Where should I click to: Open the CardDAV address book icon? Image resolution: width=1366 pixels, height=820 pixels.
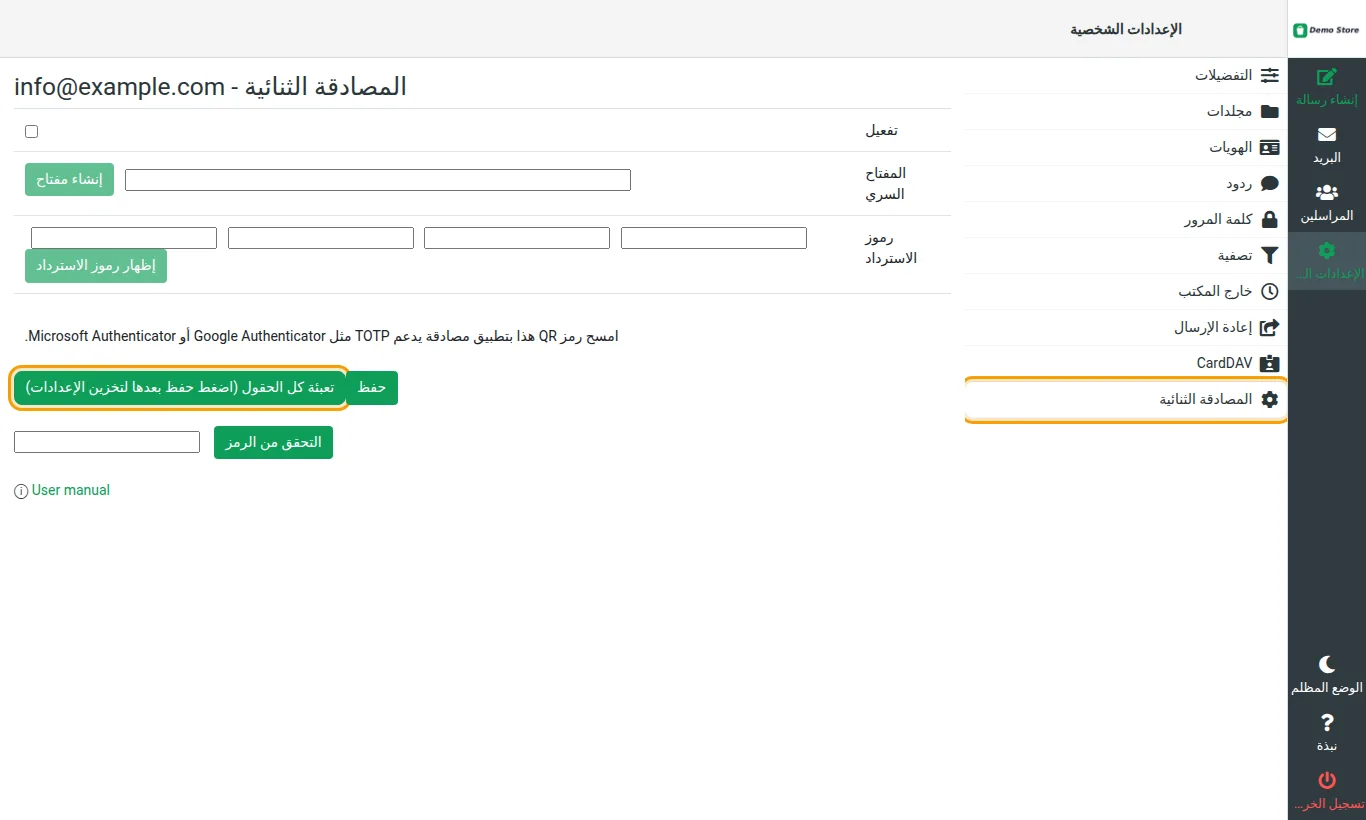(1270, 364)
